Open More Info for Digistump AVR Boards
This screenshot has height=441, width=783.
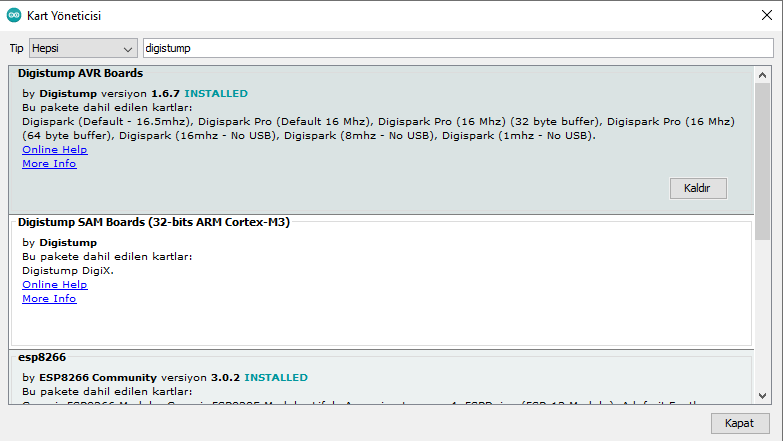click(x=49, y=164)
